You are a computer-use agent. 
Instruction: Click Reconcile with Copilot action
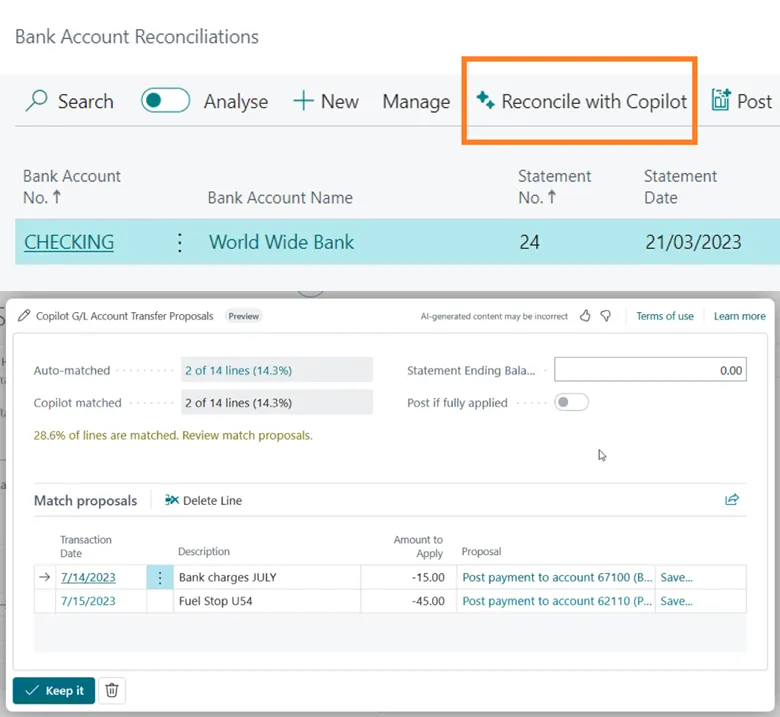click(581, 101)
